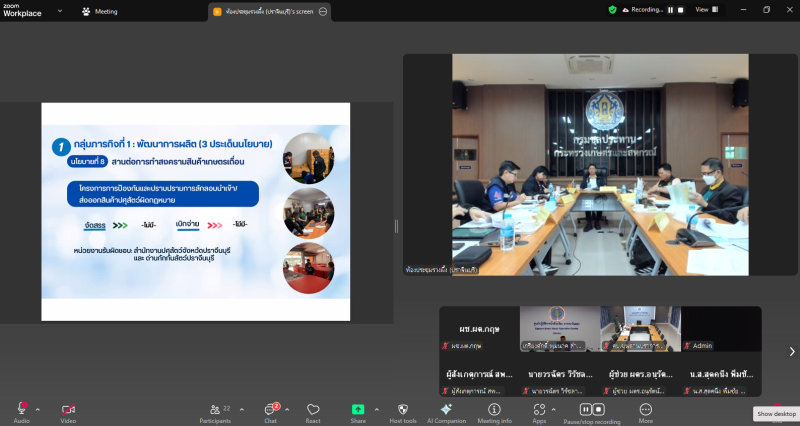Open the Participants panel

(214, 410)
